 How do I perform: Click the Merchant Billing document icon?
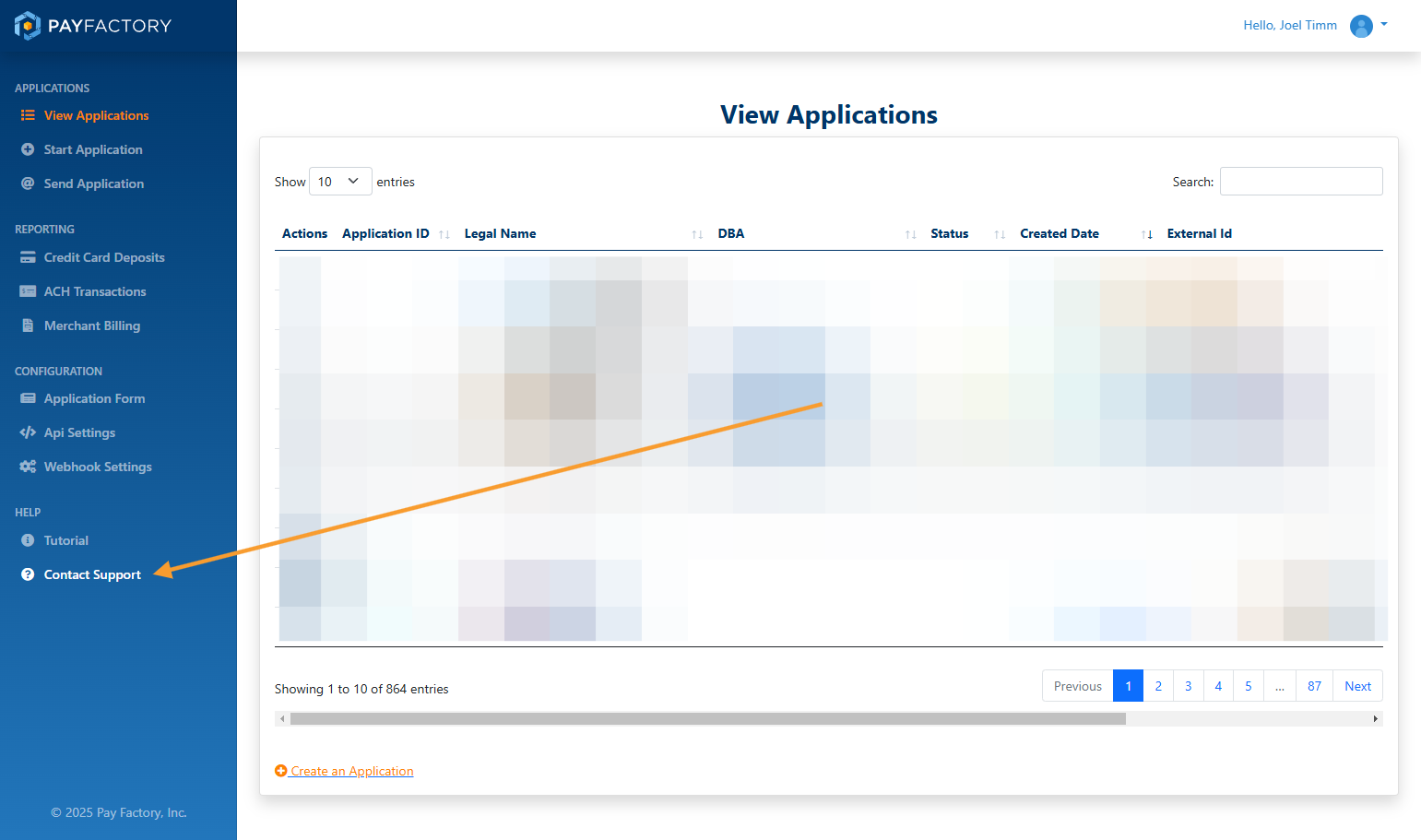point(28,325)
